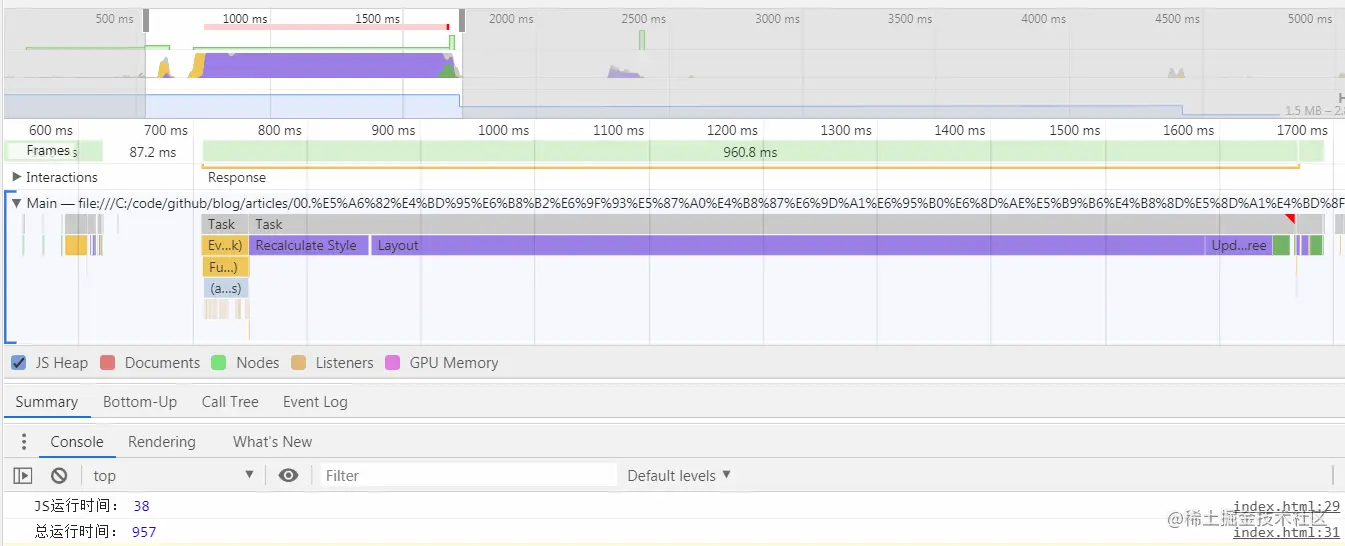Open the top execution context dropdown
This screenshot has height=546, width=1345.
173,476
